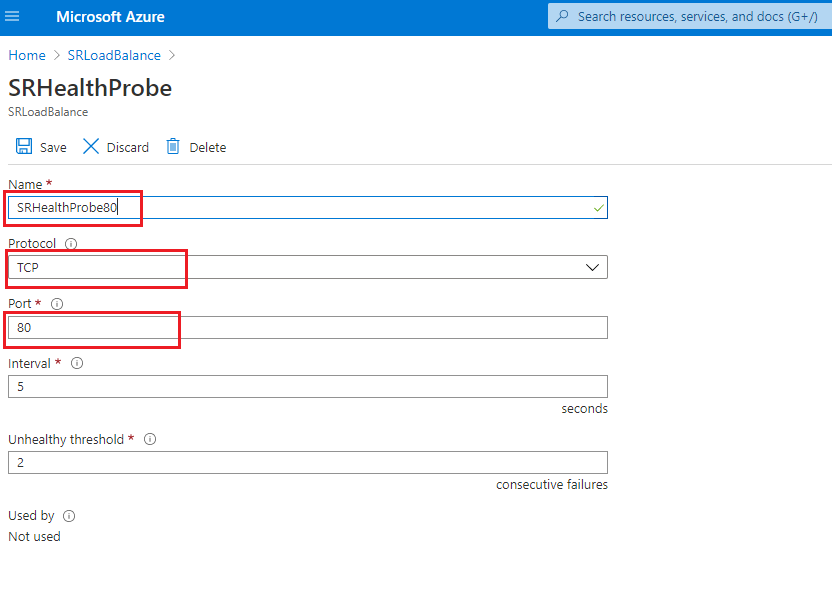
Task: Click the Delete trash icon
Action: point(173,147)
